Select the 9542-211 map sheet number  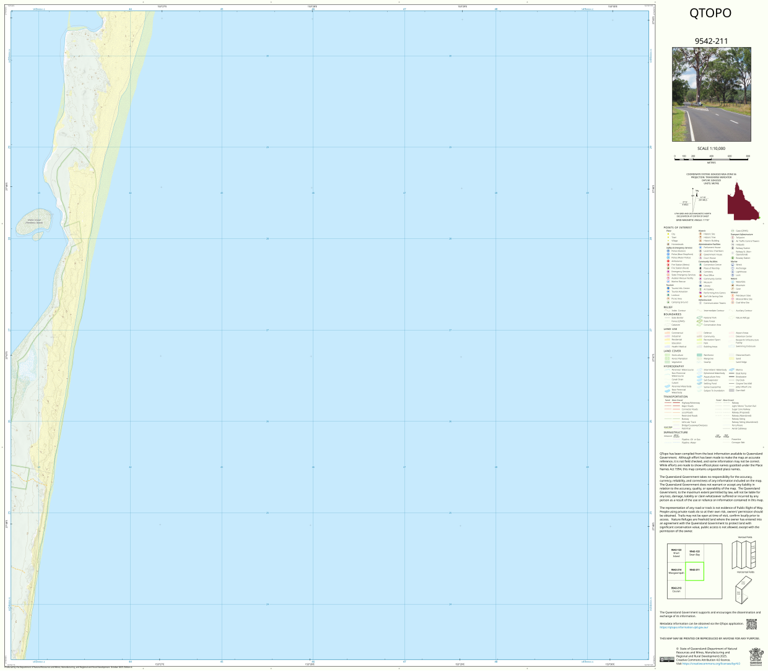click(711, 41)
